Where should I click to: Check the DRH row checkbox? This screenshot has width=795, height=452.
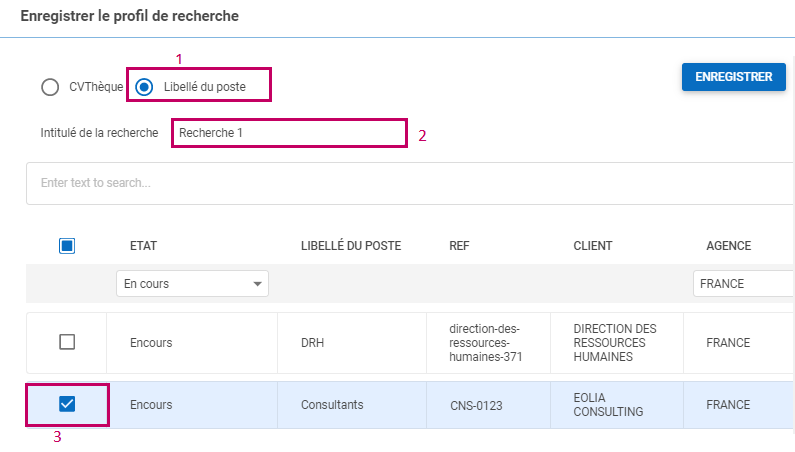pyautogui.click(x=67, y=342)
